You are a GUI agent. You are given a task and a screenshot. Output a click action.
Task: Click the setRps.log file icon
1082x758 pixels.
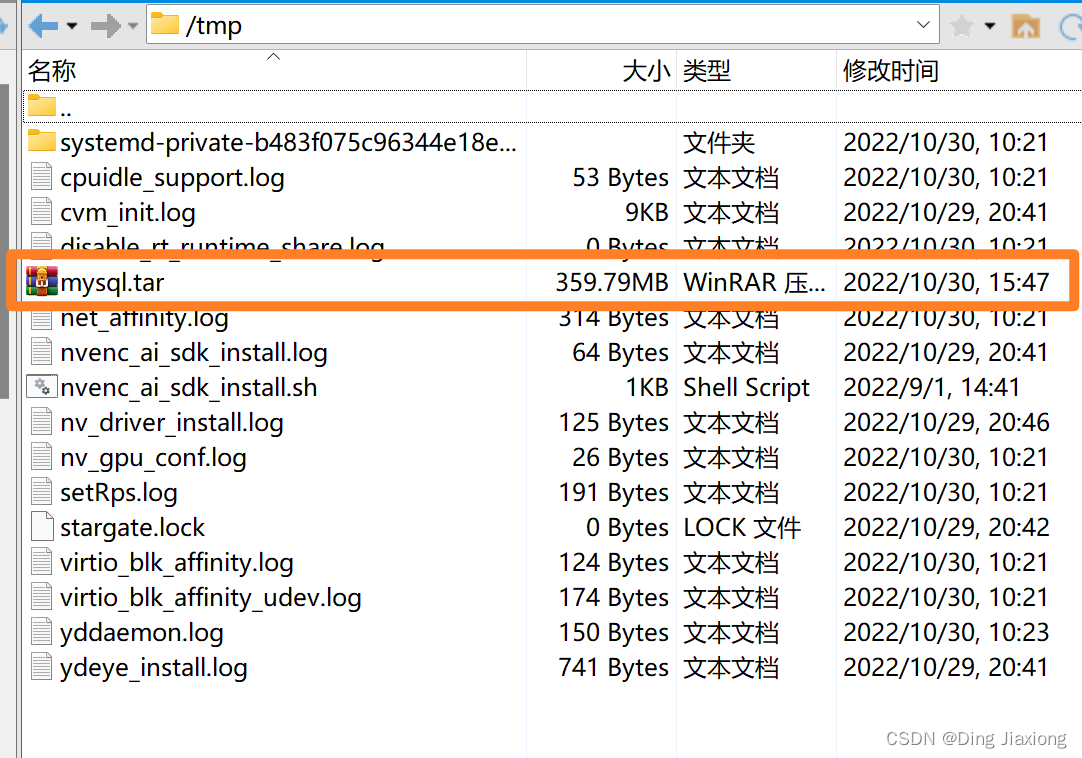tap(41, 492)
